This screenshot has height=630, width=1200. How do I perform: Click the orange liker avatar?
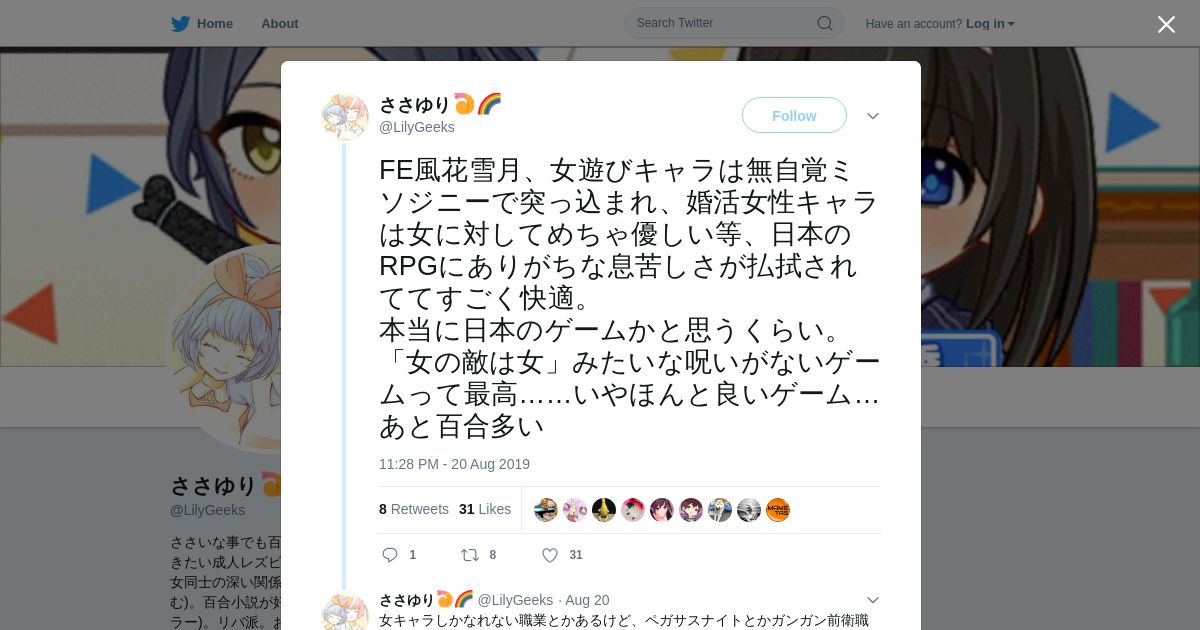coord(778,510)
